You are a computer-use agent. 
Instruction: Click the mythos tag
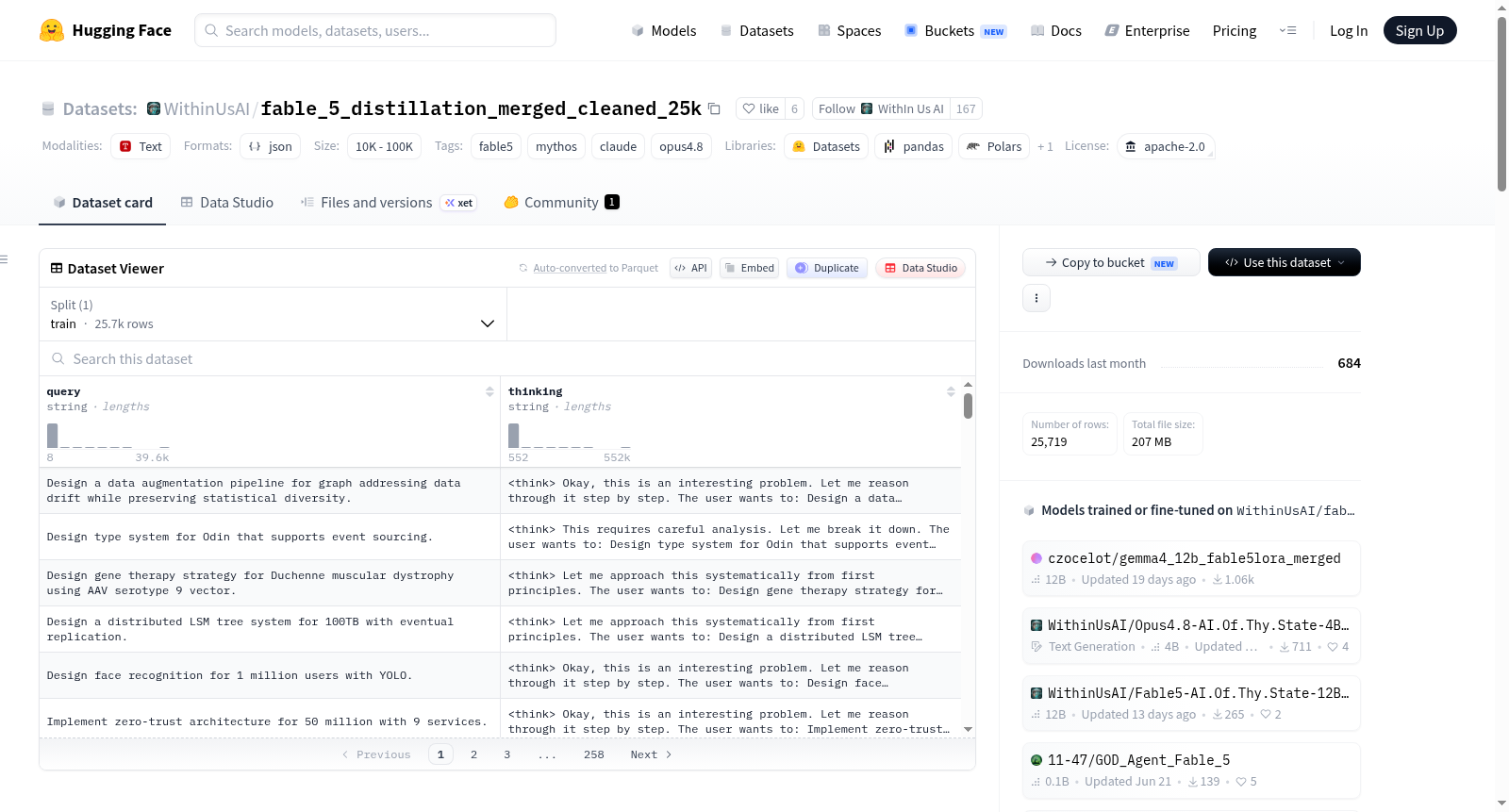click(556, 146)
